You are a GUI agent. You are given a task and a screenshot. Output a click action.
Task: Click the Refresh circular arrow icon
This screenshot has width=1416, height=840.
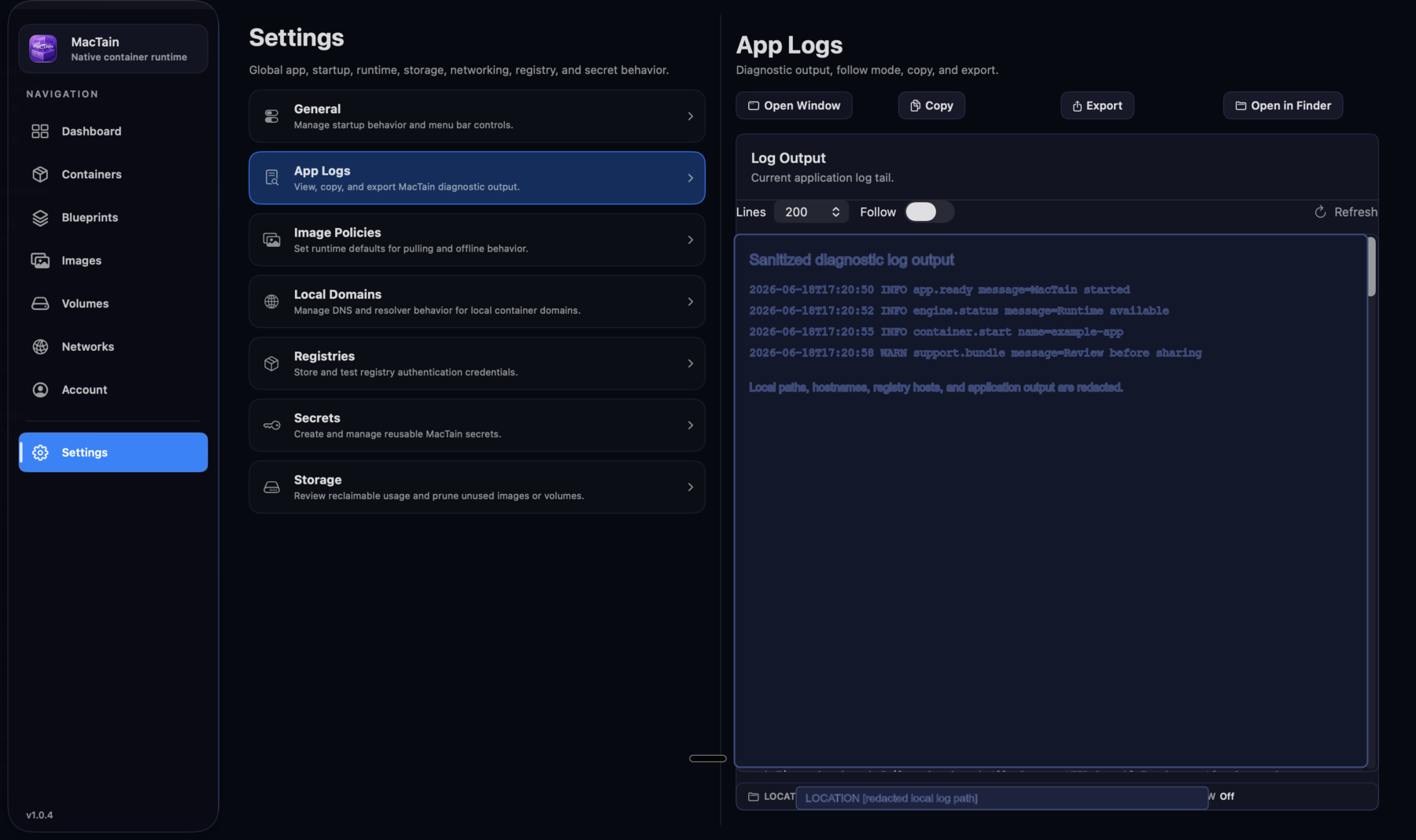tap(1320, 212)
